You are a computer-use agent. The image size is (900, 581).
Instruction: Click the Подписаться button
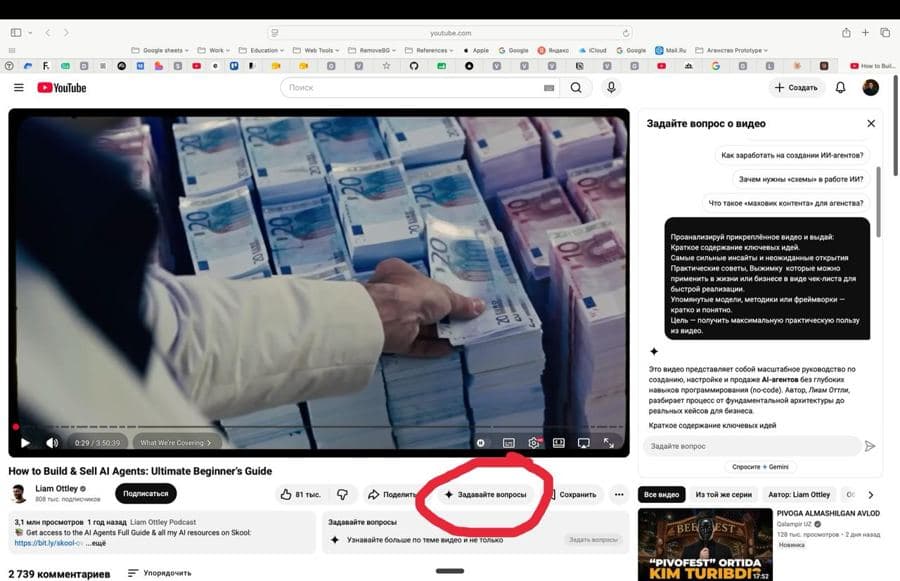pos(146,494)
